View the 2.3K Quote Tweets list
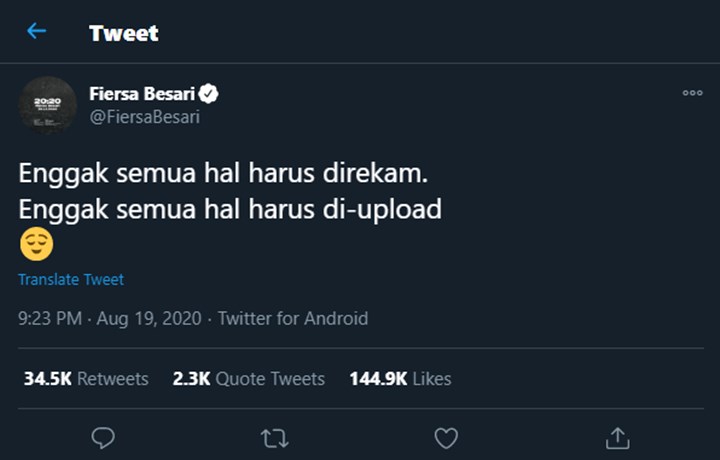This screenshot has height=460, width=720. coord(248,379)
